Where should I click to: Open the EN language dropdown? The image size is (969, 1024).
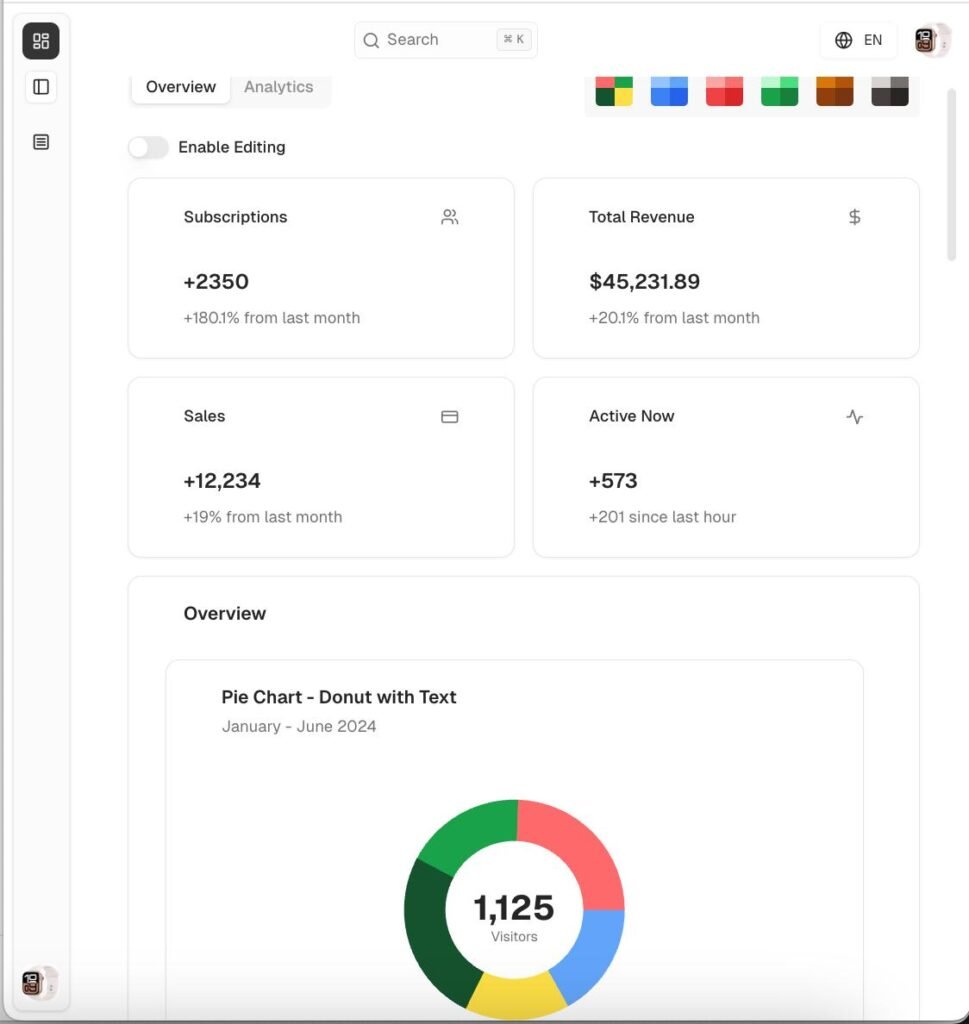tap(872, 40)
